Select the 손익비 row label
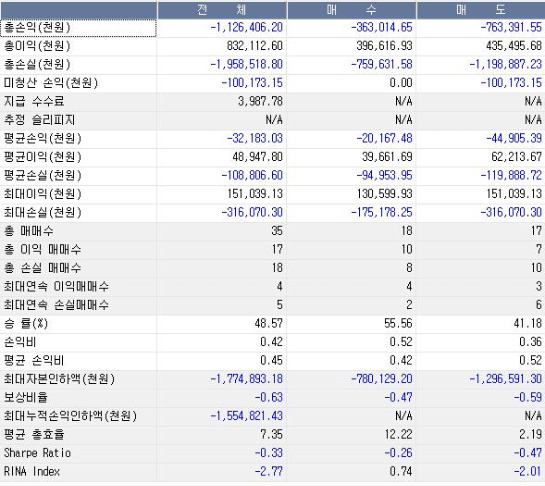Screen dimensions: 545x486 [x=20, y=342]
